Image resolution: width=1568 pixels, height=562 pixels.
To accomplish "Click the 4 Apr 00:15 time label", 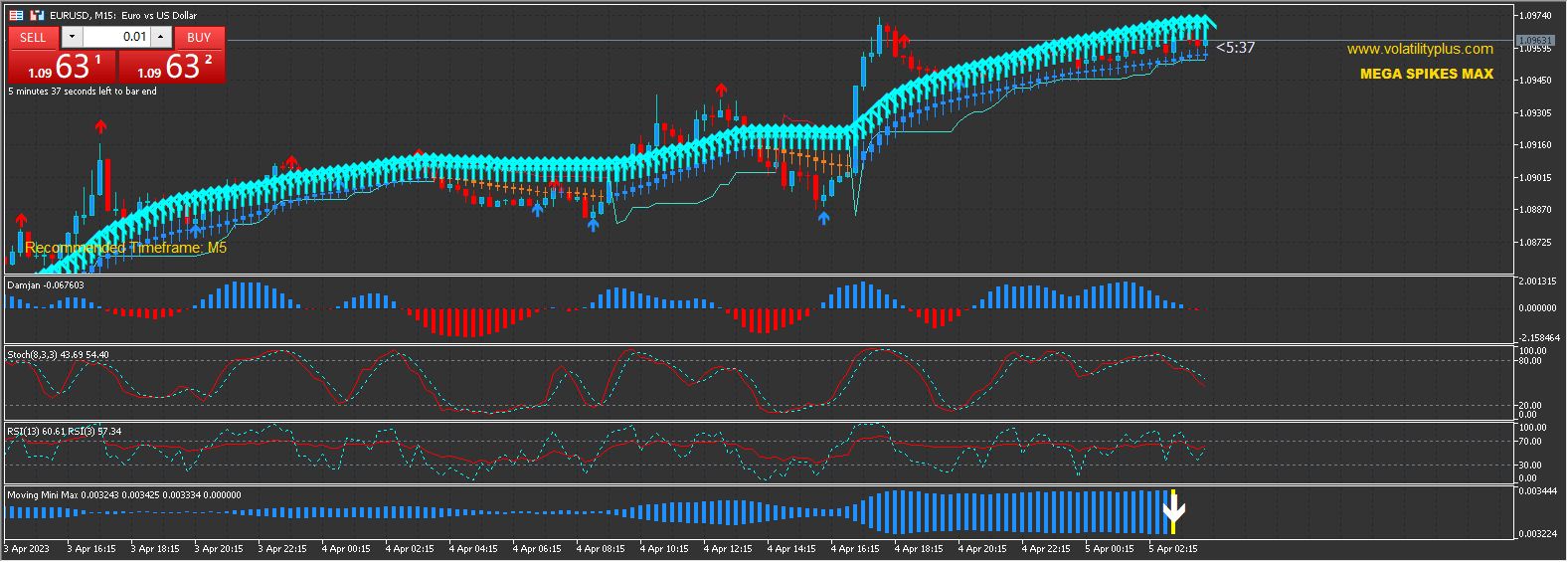I will (x=346, y=549).
